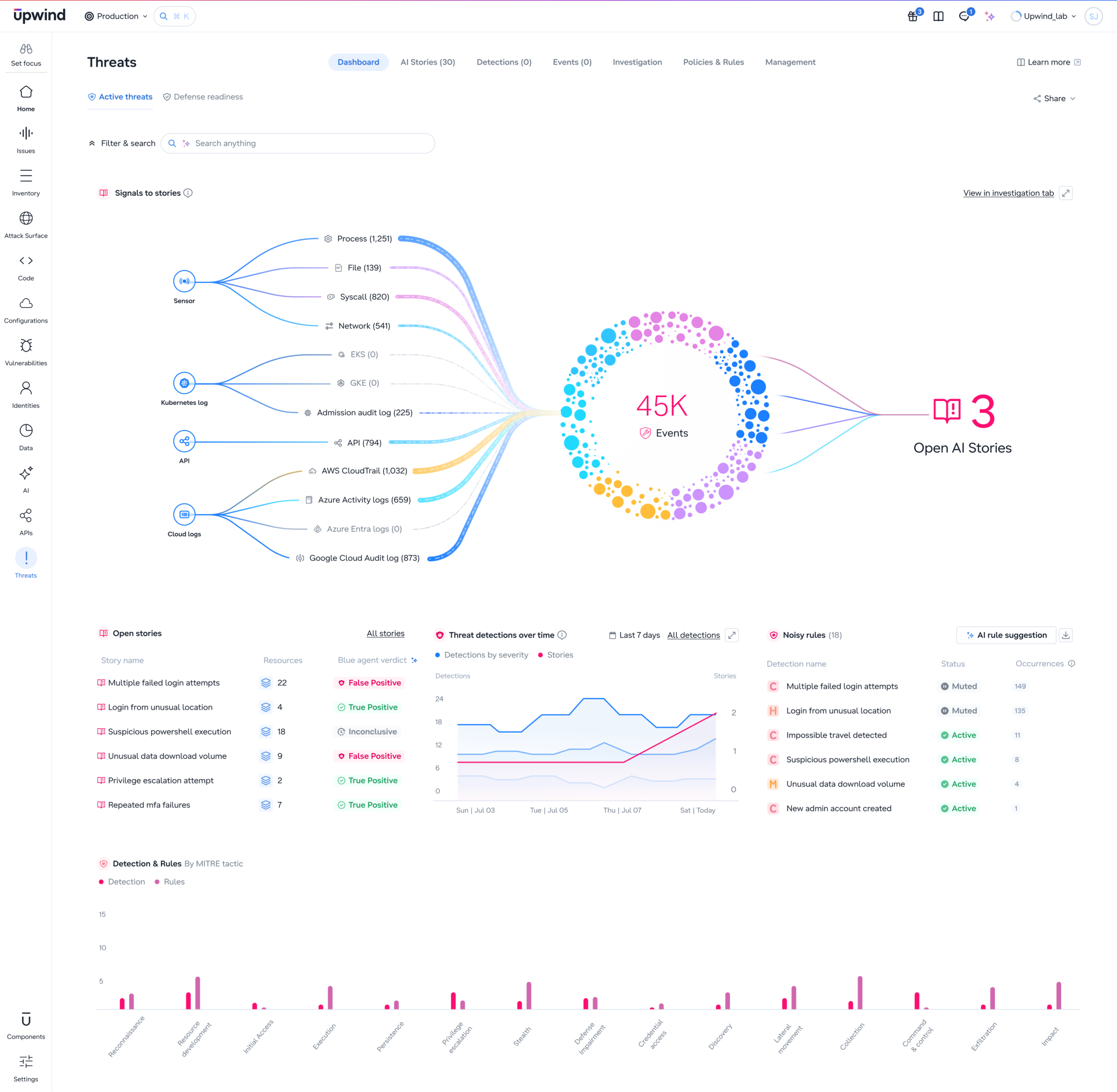Click View in investigation tab link
Viewport: 1117px width, 1092px height.
[x=1008, y=193]
